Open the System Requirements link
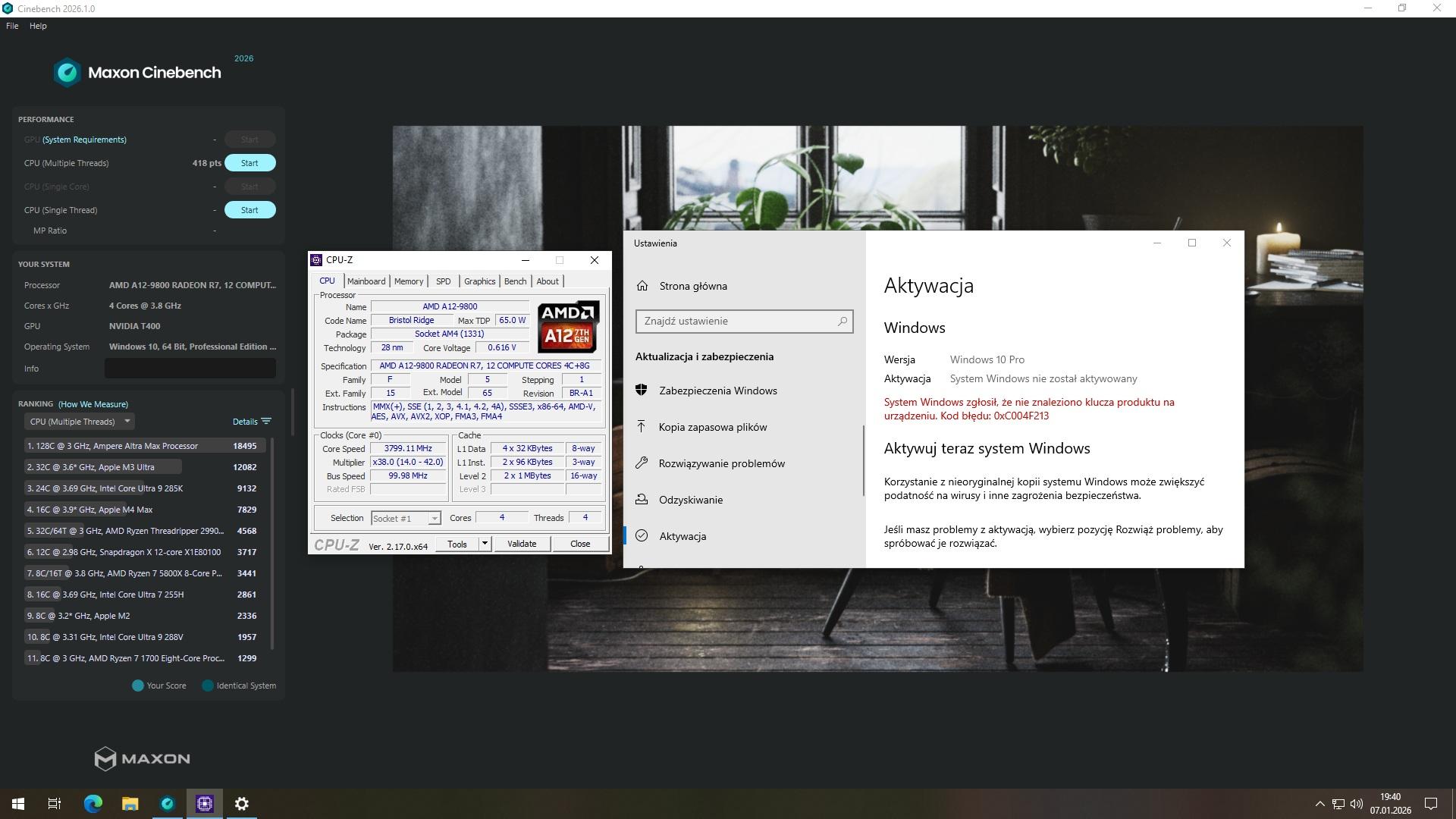Screen dimensions: 1456x819 tap(84, 140)
